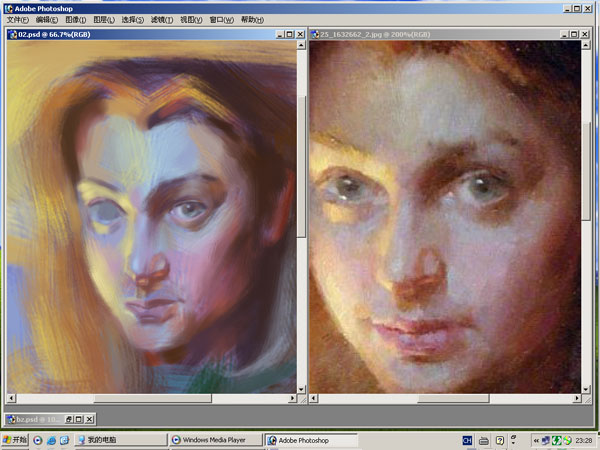
Task: Switch to 我的电脑 taskbar button
Action: [120, 440]
